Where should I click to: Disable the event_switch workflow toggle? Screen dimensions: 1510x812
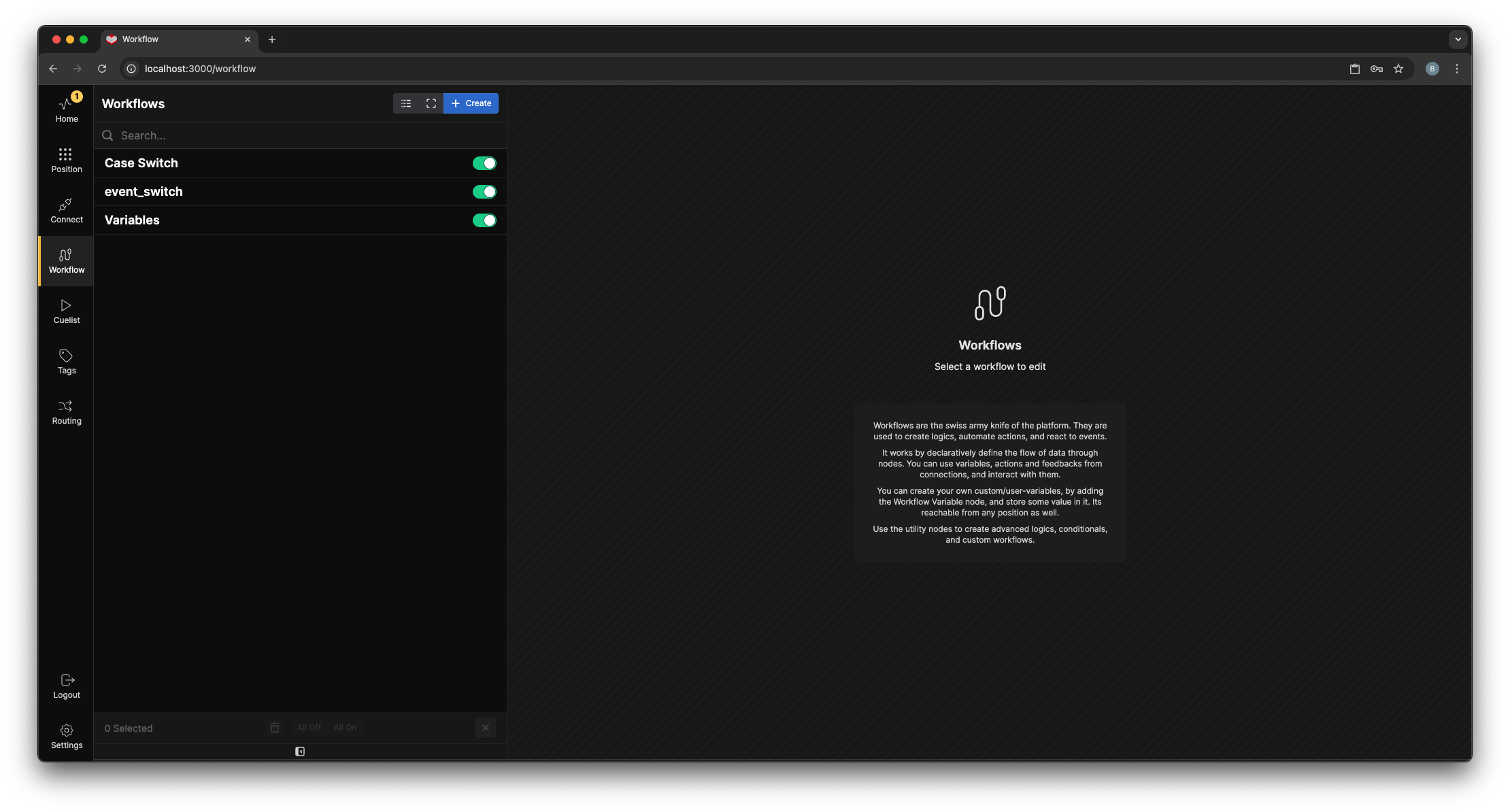485,192
